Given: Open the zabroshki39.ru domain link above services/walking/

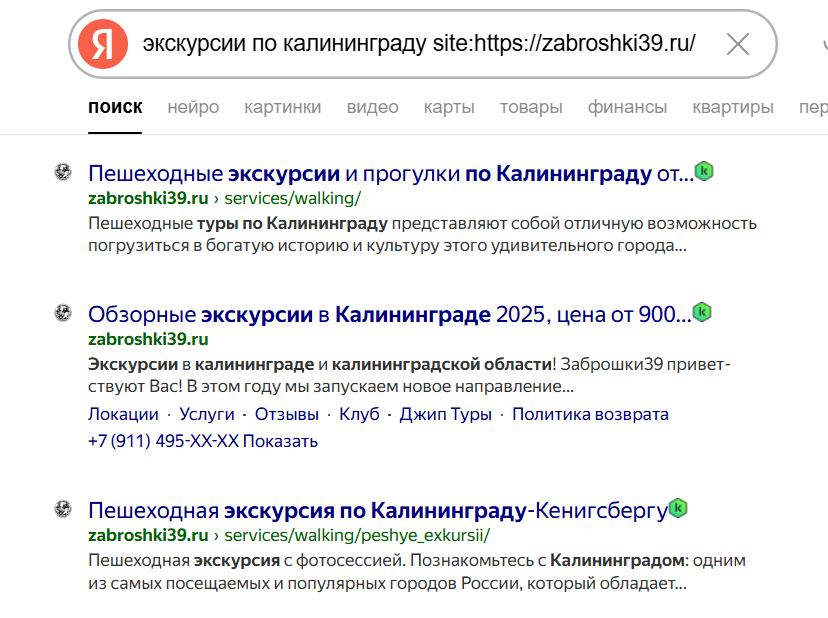Looking at the screenshot, I should click(148, 198).
